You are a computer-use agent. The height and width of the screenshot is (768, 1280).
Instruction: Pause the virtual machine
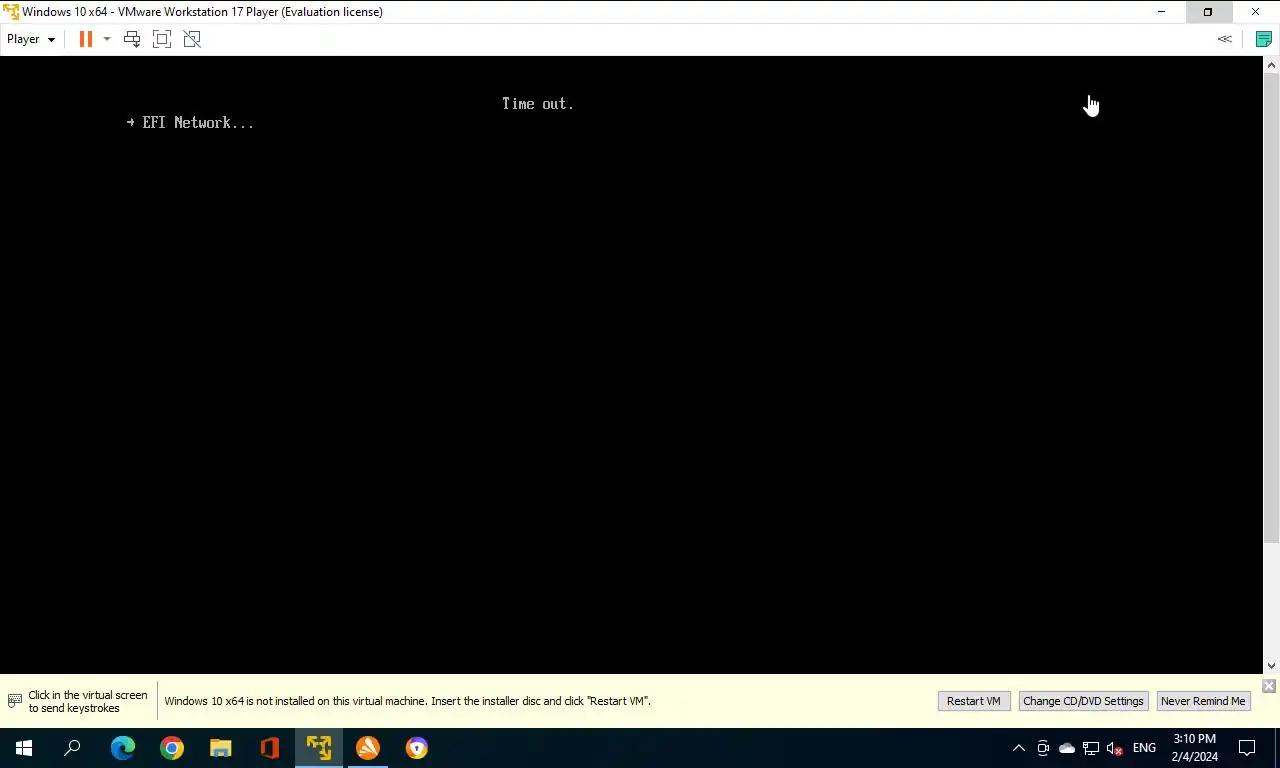pyautogui.click(x=86, y=39)
